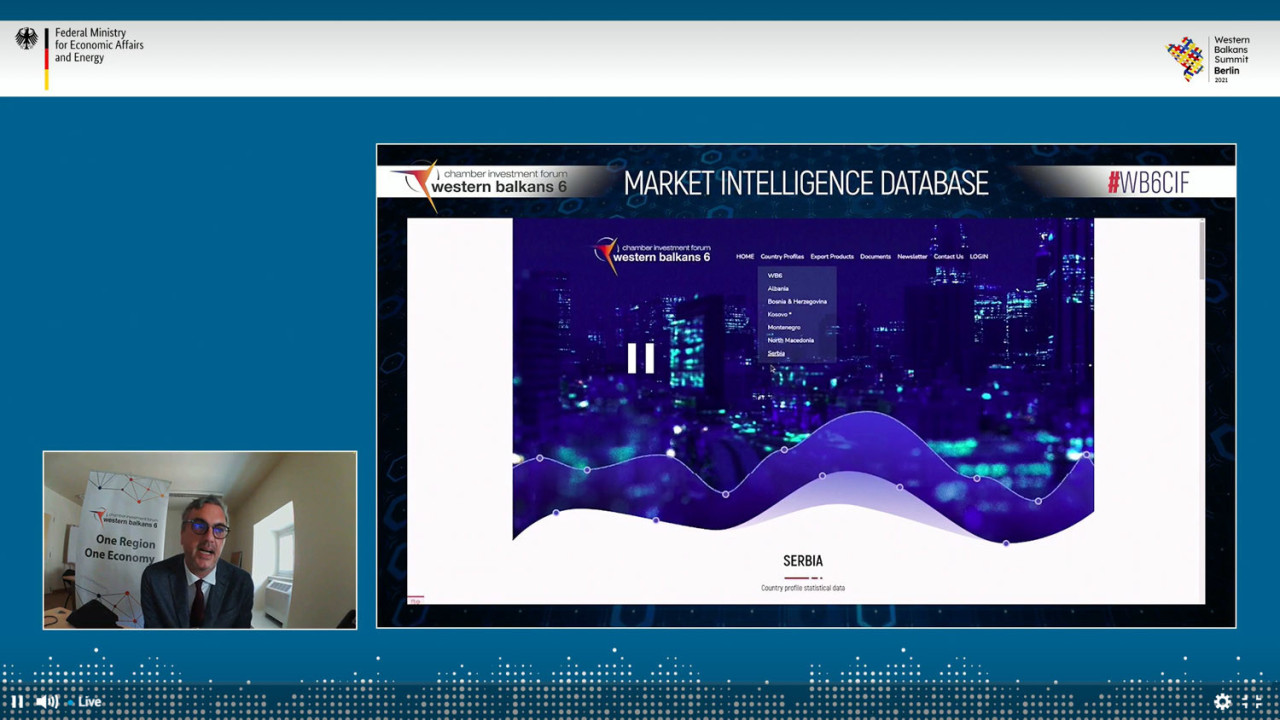This screenshot has height=720, width=1280.
Task: Pause the live stream in player bar
Action: click(x=17, y=702)
